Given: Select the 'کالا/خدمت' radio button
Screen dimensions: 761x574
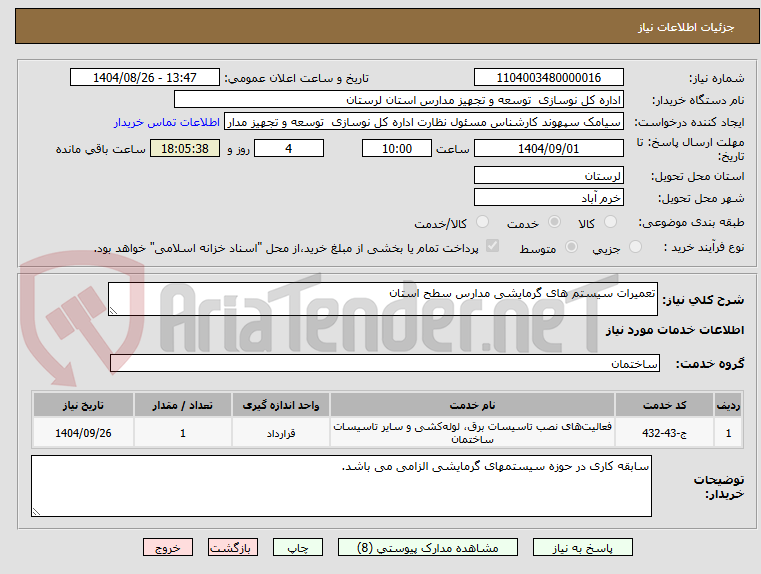Looking at the screenshot, I should click(x=482, y=222).
